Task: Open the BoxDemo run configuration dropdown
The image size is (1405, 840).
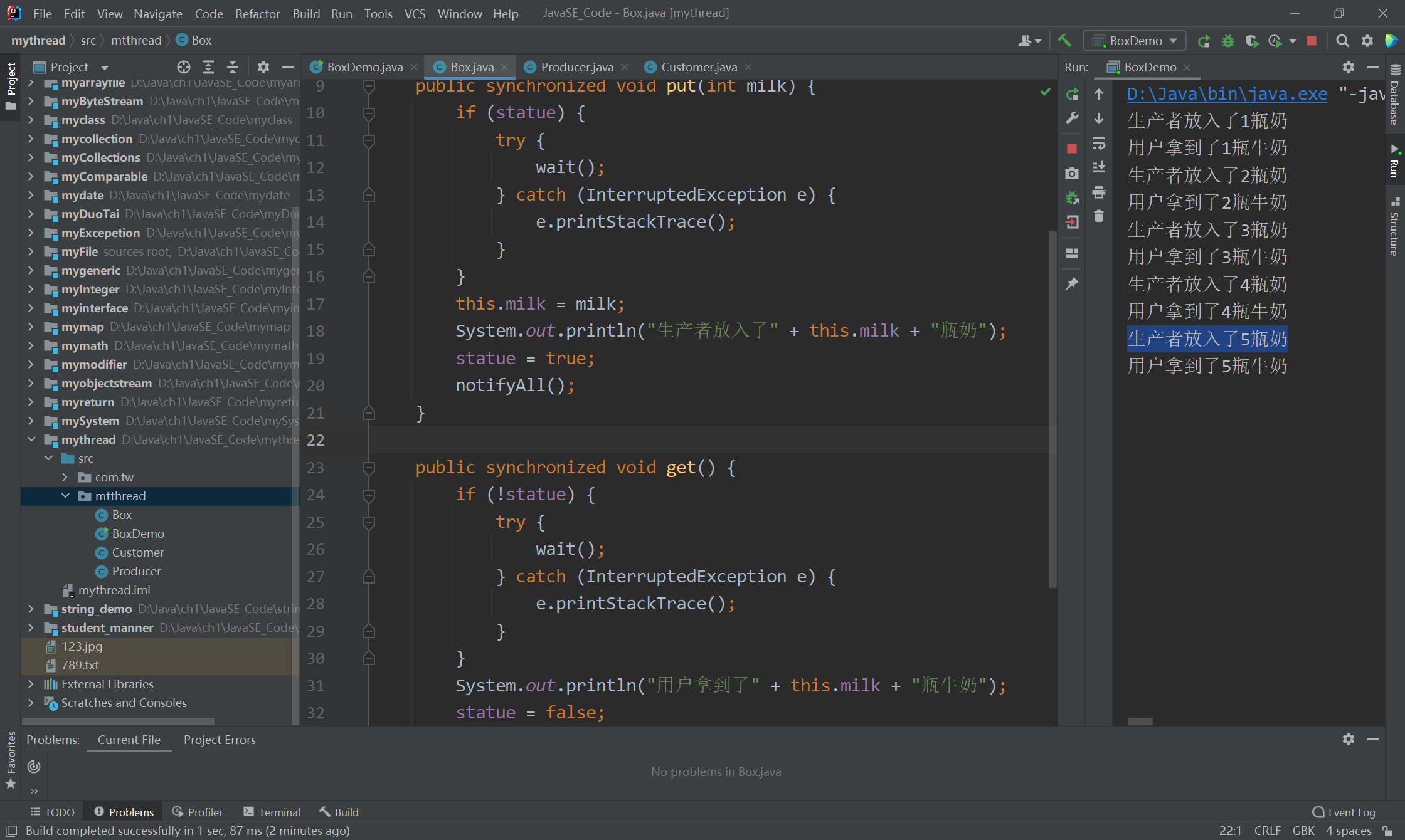Action: tap(1135, 41)
